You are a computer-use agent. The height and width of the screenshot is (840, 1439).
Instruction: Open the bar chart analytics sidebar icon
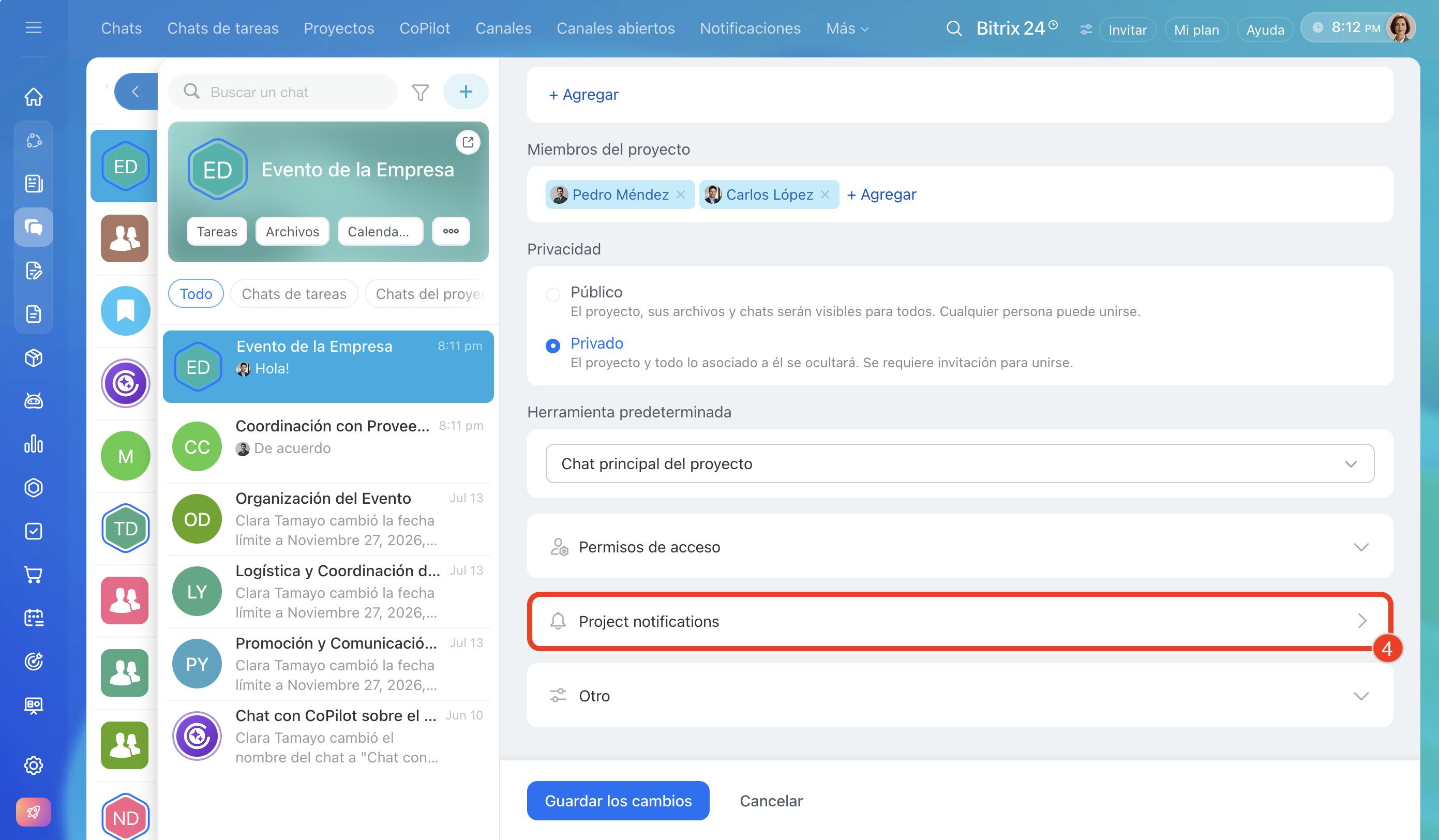click(x=34, y=444)
